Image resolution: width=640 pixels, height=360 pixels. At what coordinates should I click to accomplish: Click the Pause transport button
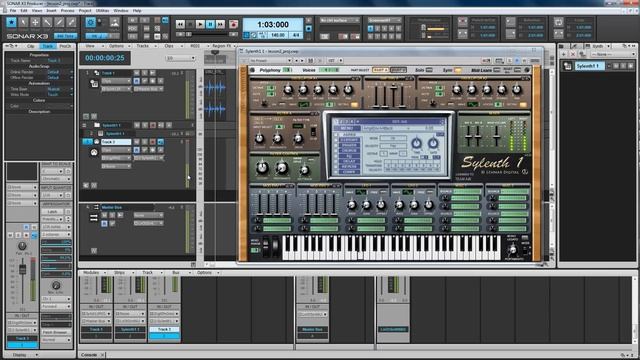(x=210, y=24)
